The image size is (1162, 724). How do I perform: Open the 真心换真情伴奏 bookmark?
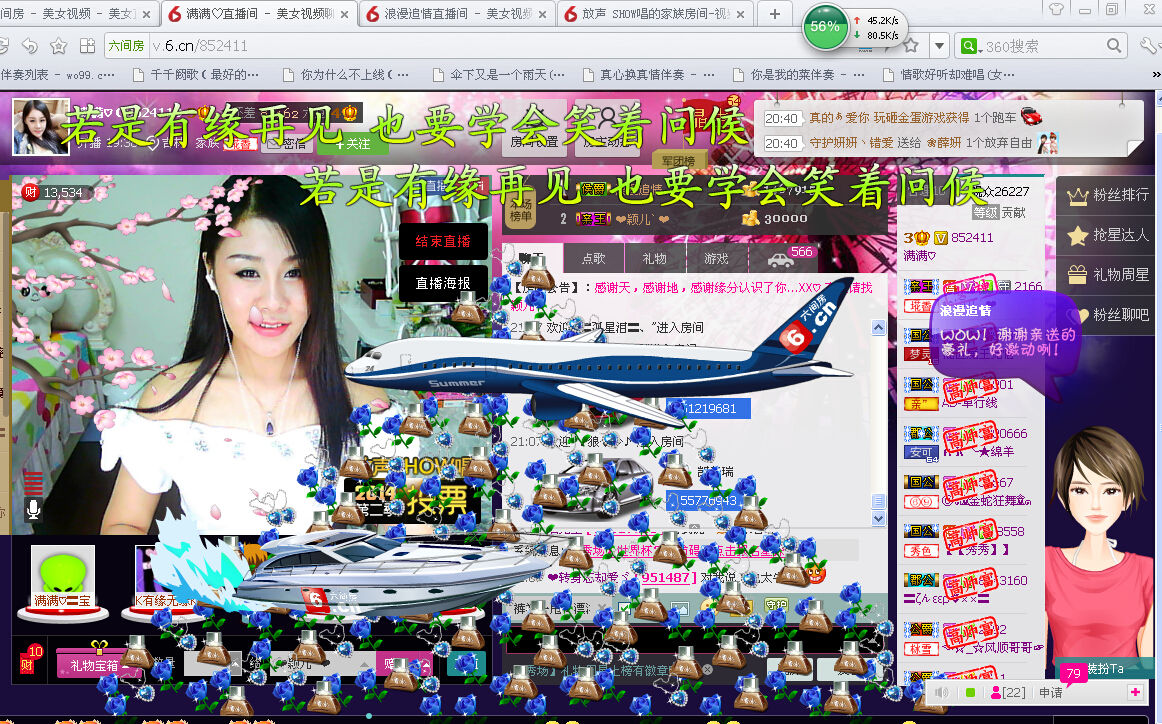coord(648,75)
